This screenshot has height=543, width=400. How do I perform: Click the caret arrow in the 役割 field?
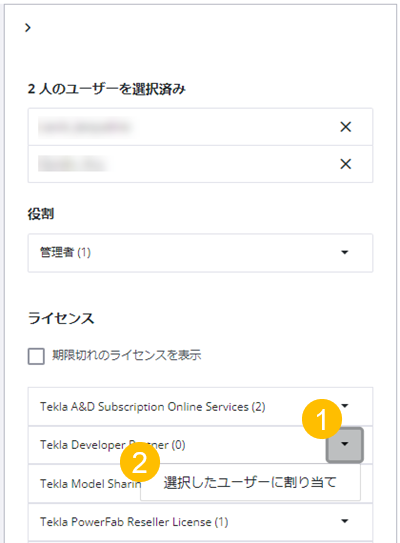(x=345, y=252)
